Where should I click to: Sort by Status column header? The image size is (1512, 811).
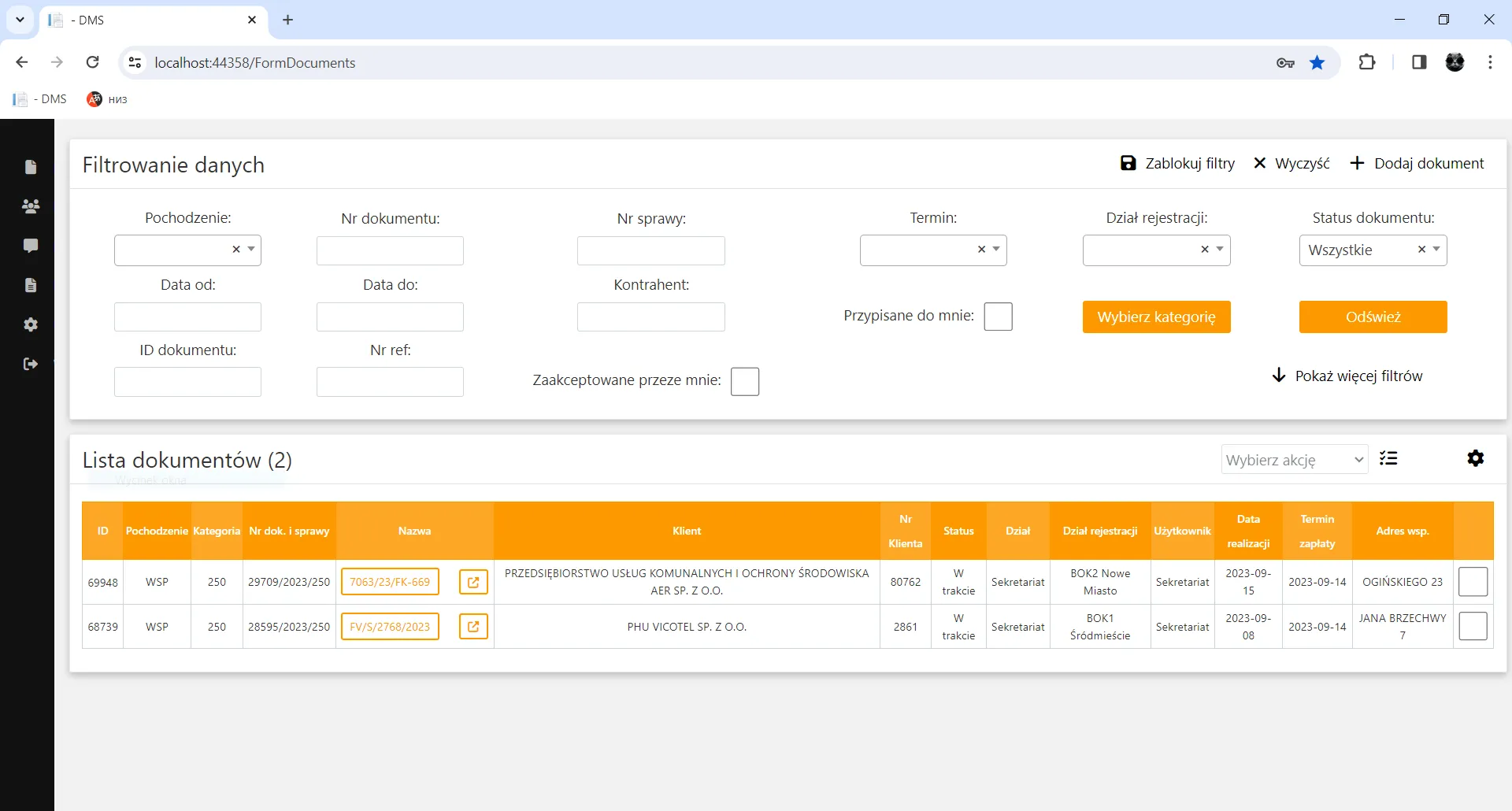pos(958,531)
